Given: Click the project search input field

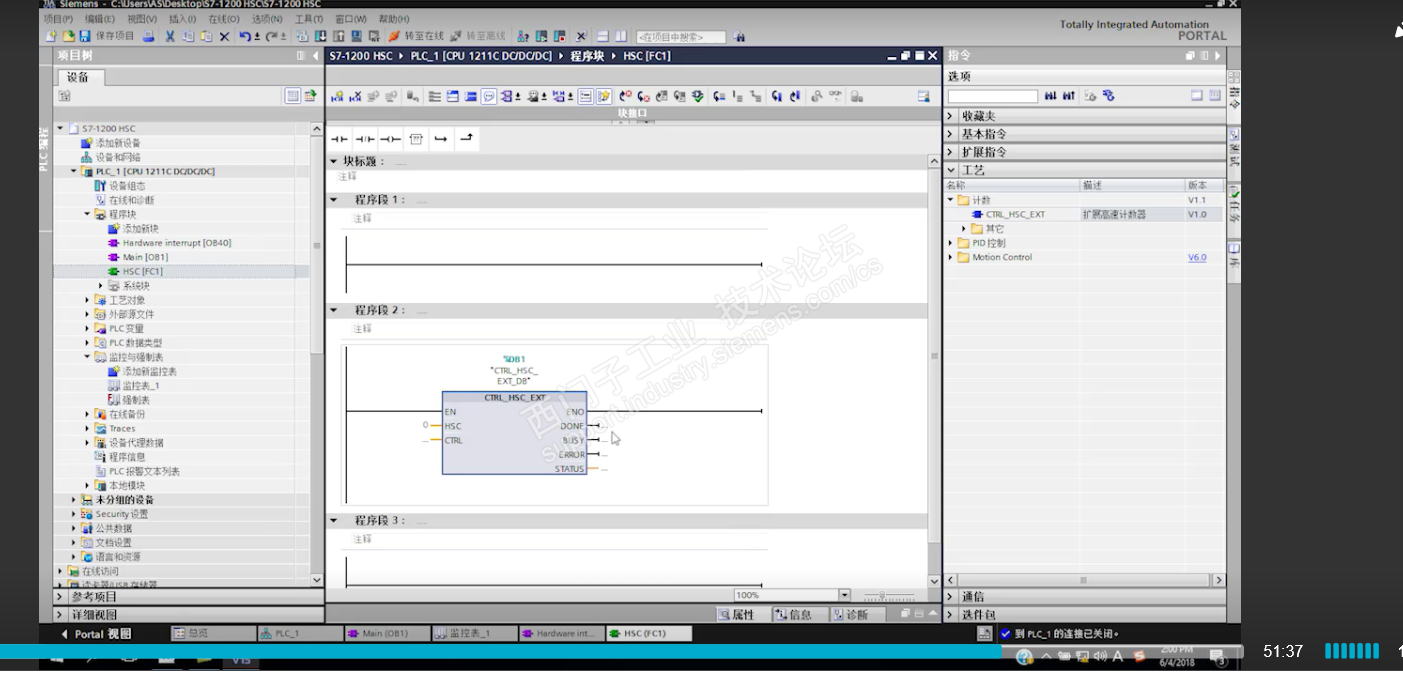Looking at the screenshot, I should tap(681, 37).
